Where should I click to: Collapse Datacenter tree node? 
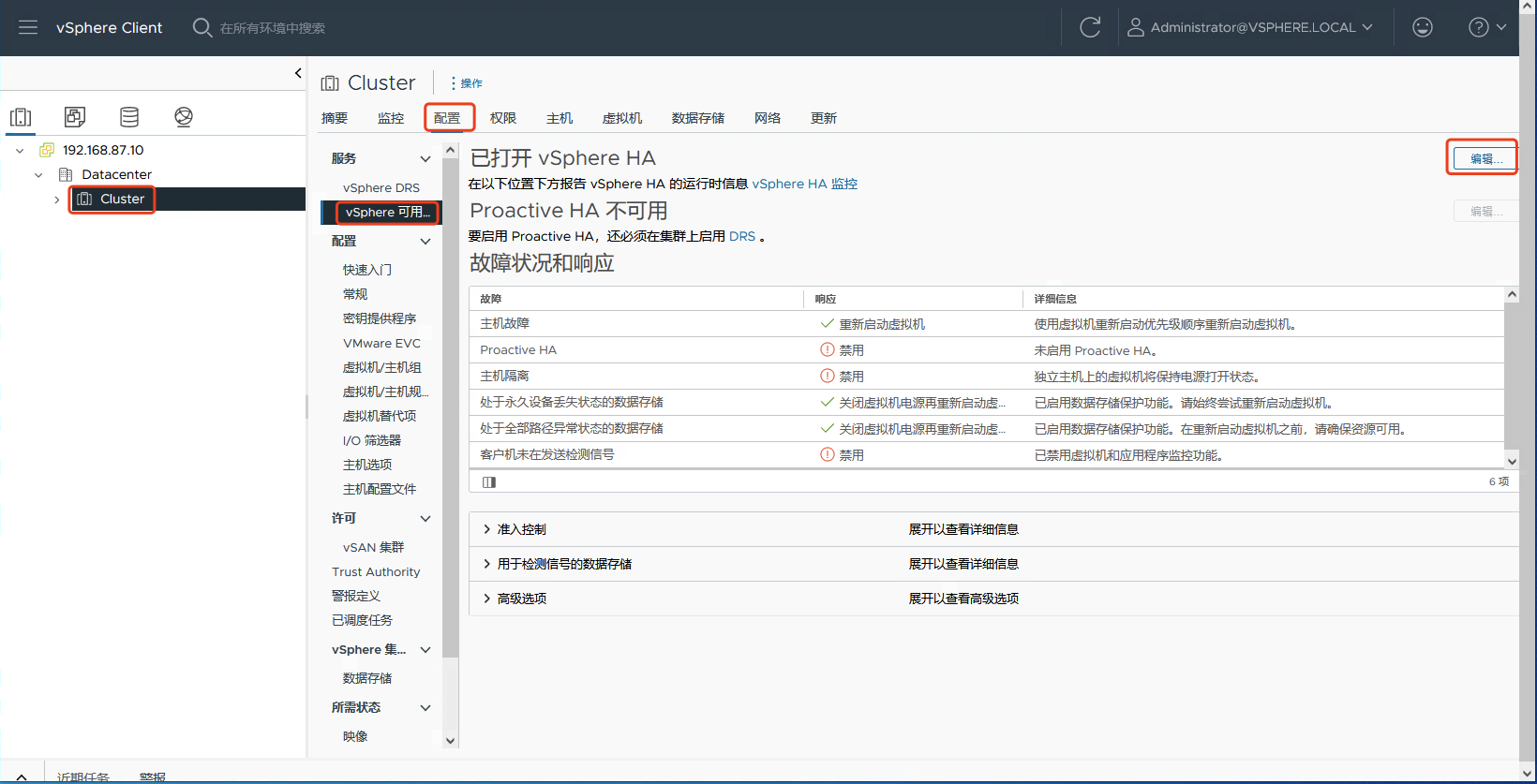[x=38, y=174]
